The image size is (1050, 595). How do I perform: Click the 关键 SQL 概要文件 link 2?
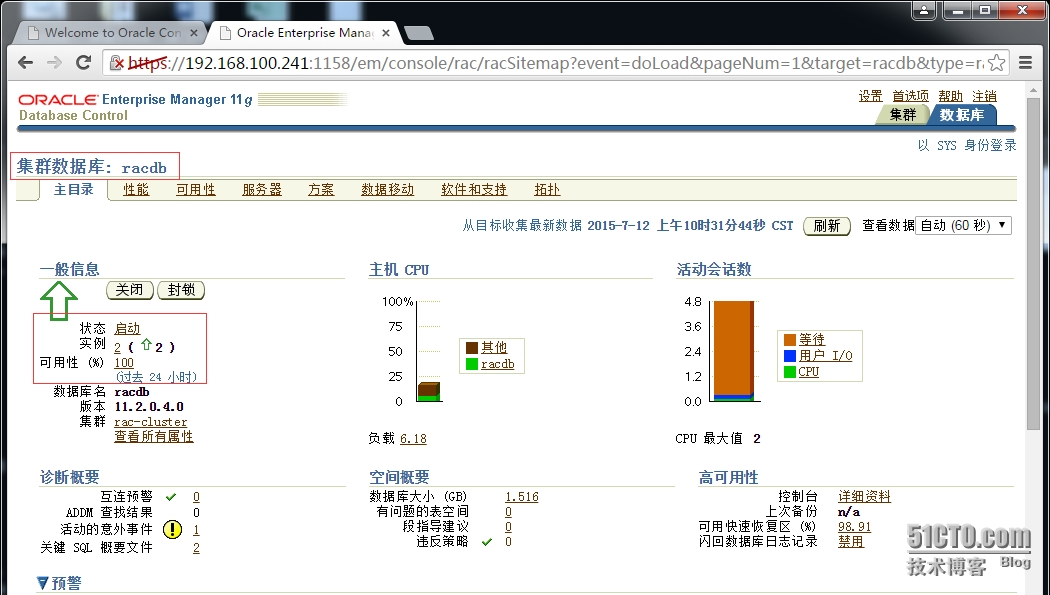[x=196, y=547]
